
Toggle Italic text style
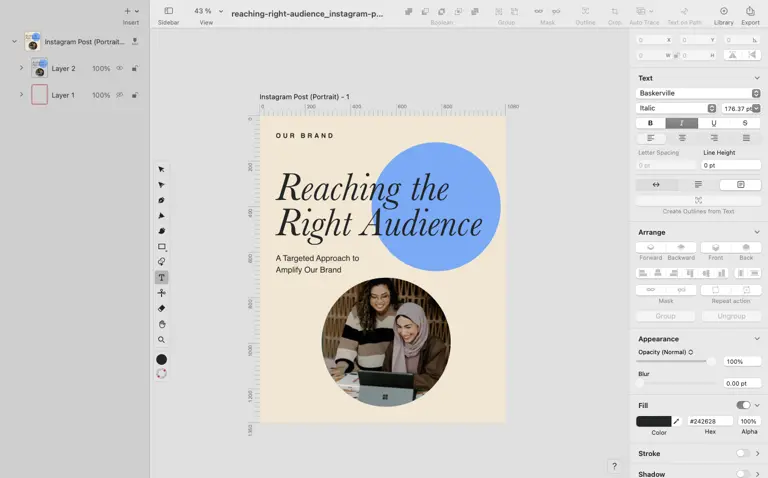pyautogui.click(x=681, y=123)
